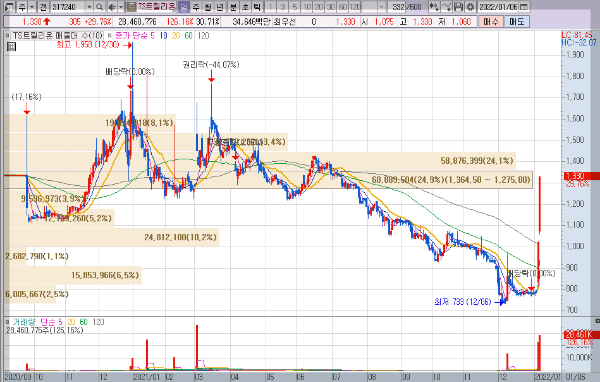The height and width of the screenshot is (382, 600).
Task: Toggle the small square before 종가 단순 legend
Action: click(109, 36)
